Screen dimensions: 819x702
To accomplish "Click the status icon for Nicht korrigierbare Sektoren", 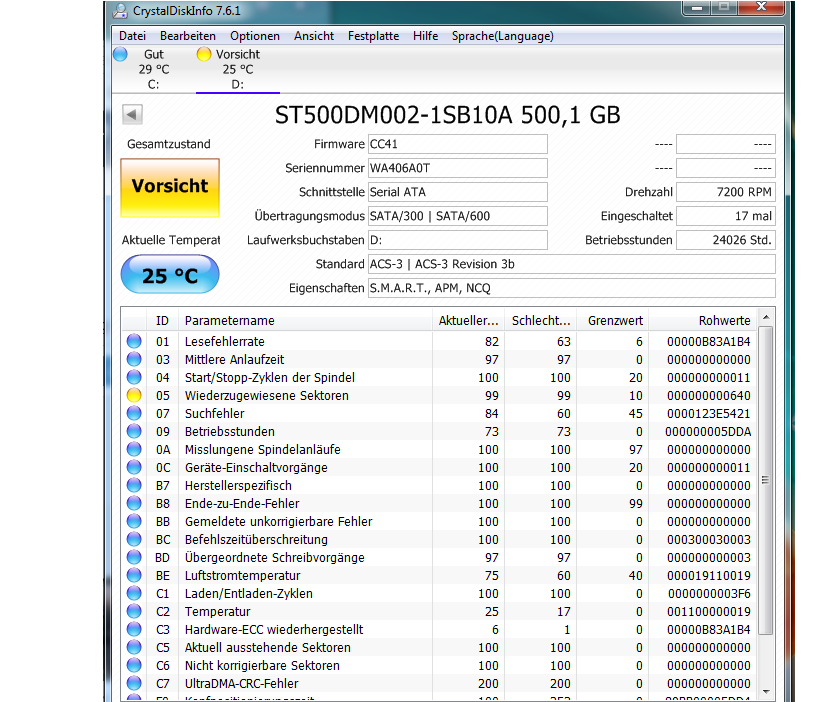I will tap(134, 665).
